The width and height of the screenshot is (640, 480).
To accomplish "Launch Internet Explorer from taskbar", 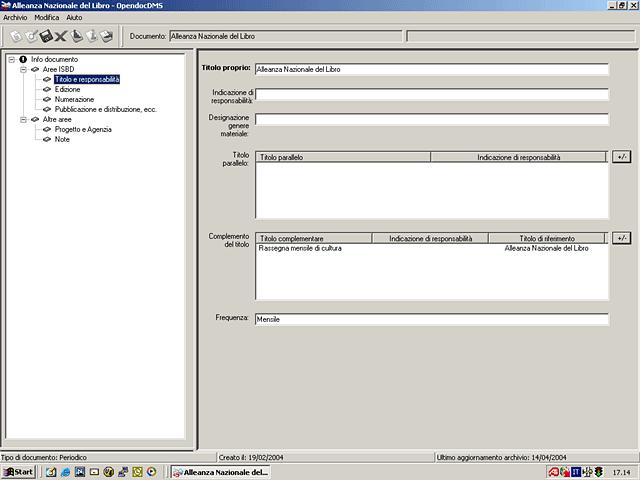I will pyautogui.click(x=65, y=472).
